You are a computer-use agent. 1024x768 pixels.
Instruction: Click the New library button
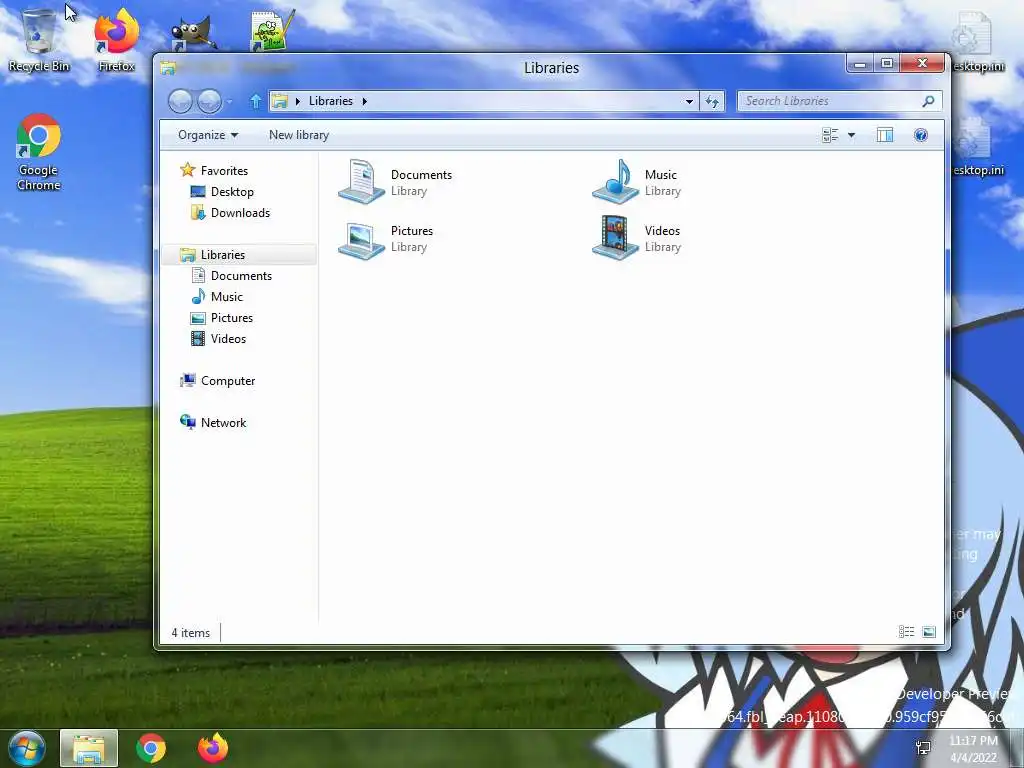299,135
